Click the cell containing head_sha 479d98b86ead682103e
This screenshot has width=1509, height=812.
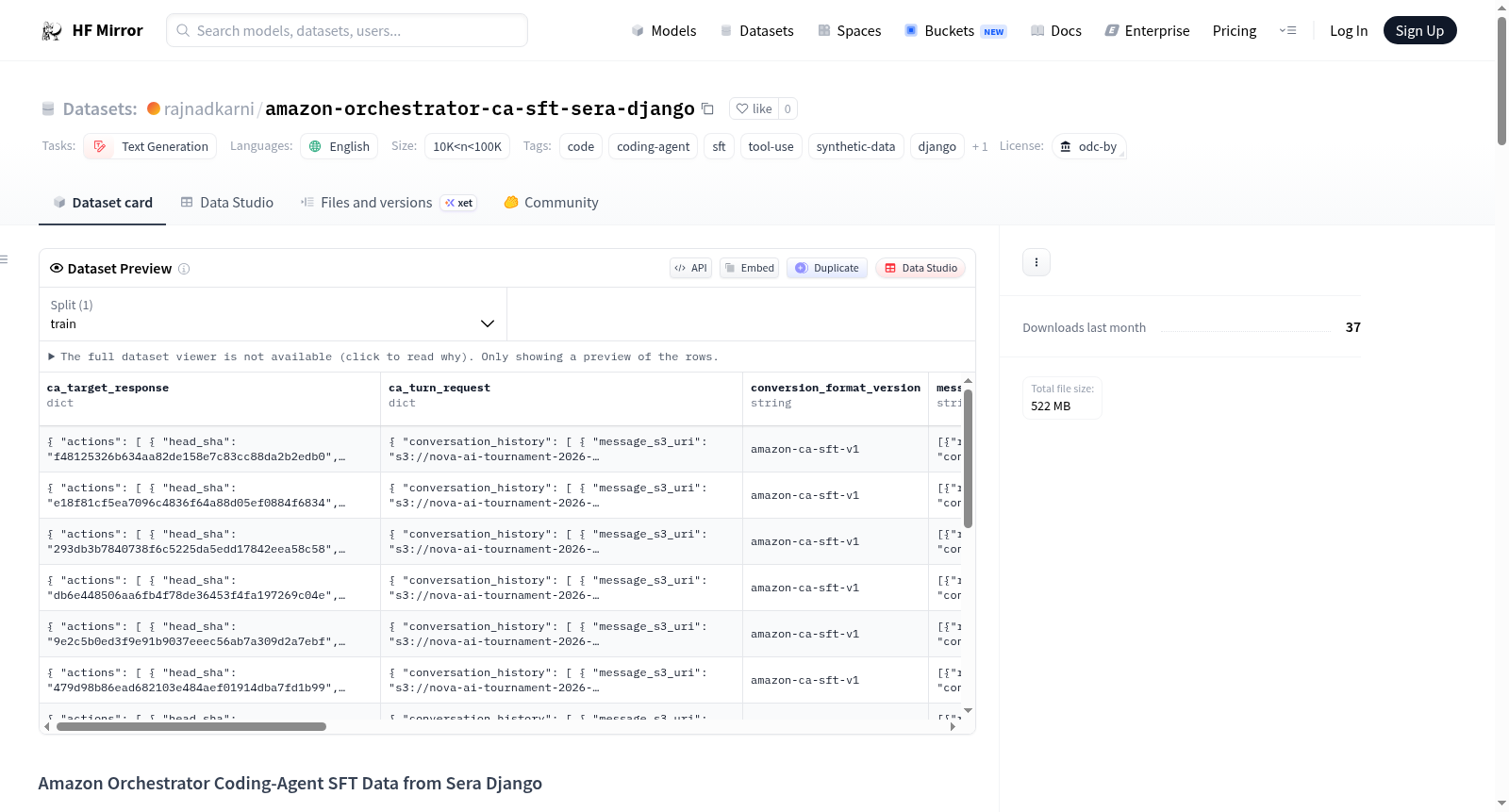point(209,680)
